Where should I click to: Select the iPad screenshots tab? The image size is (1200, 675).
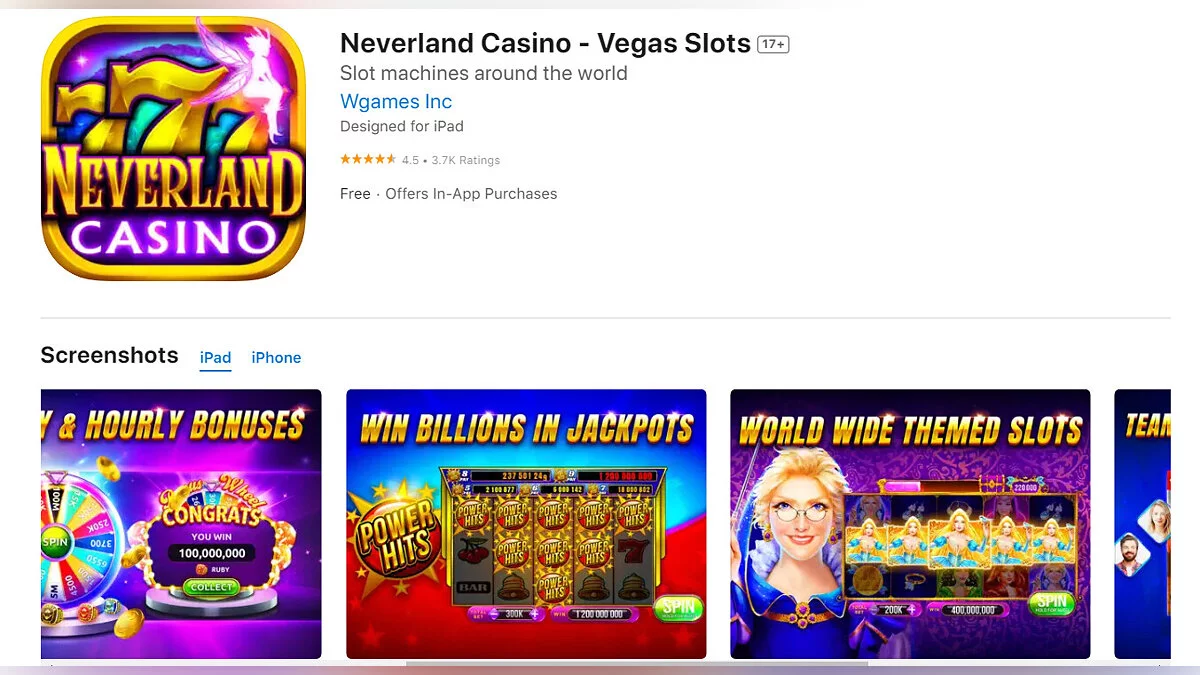point(215,358)
